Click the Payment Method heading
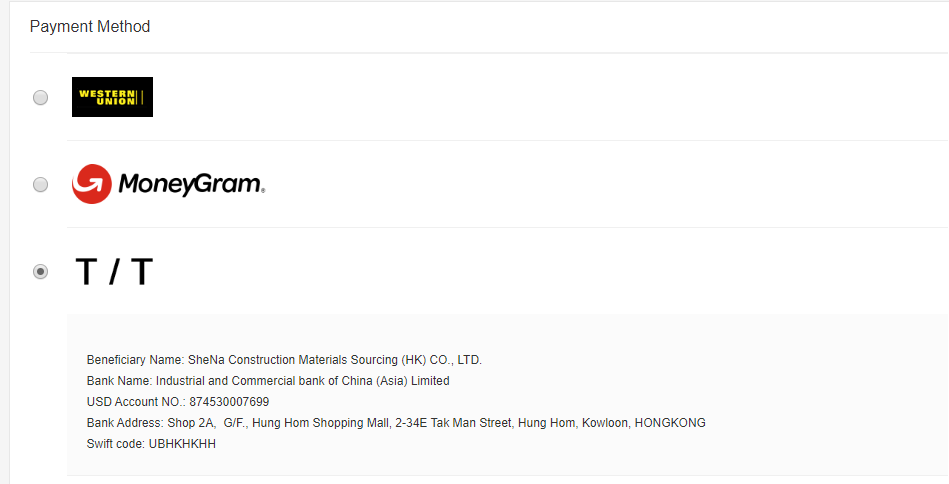This screenshot has width=949, height=484. 90,27
